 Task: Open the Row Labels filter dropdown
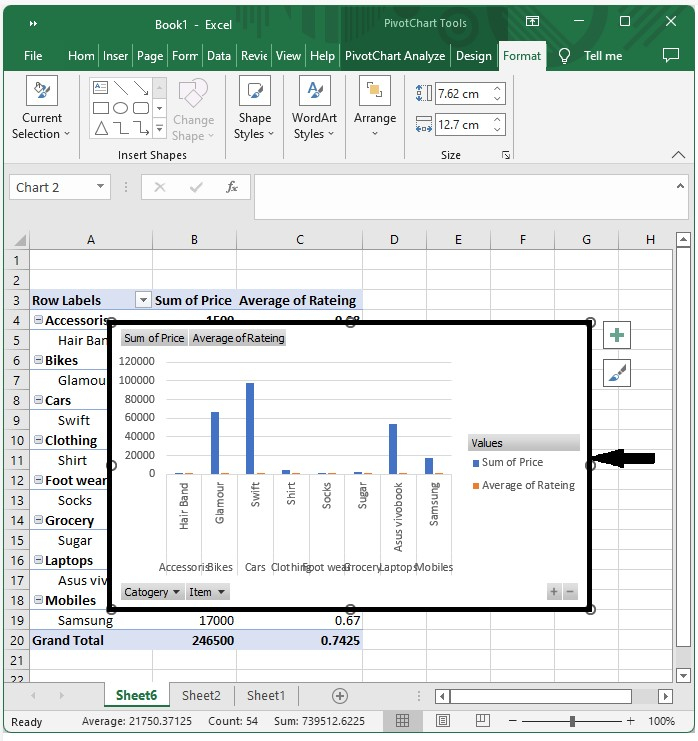[x=143, y=300]
